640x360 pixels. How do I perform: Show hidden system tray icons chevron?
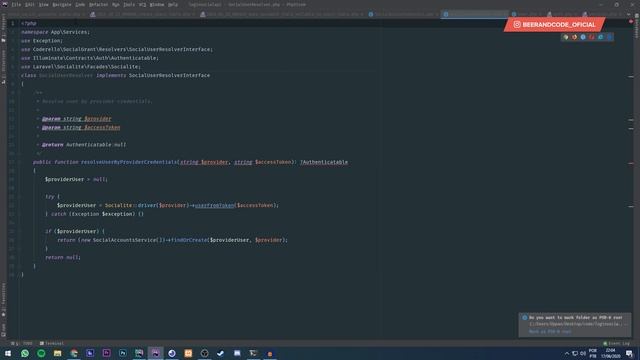567,353
